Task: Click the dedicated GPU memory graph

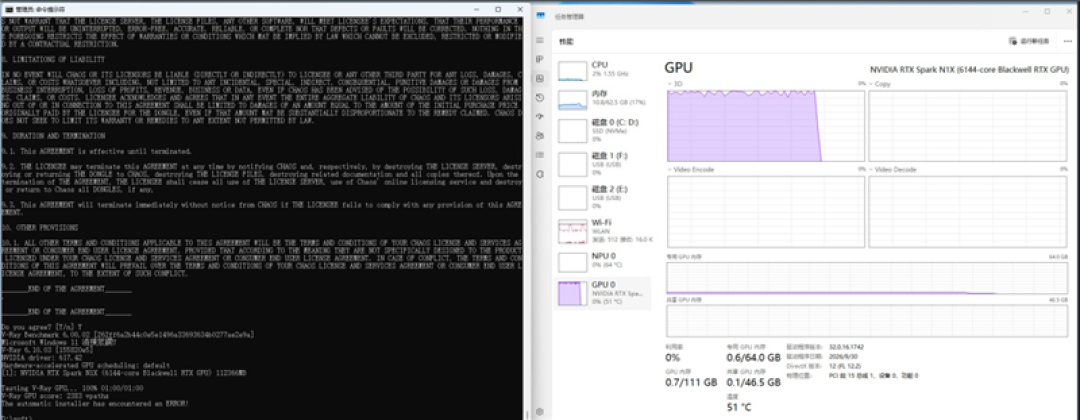Action: tap(866, 277)
